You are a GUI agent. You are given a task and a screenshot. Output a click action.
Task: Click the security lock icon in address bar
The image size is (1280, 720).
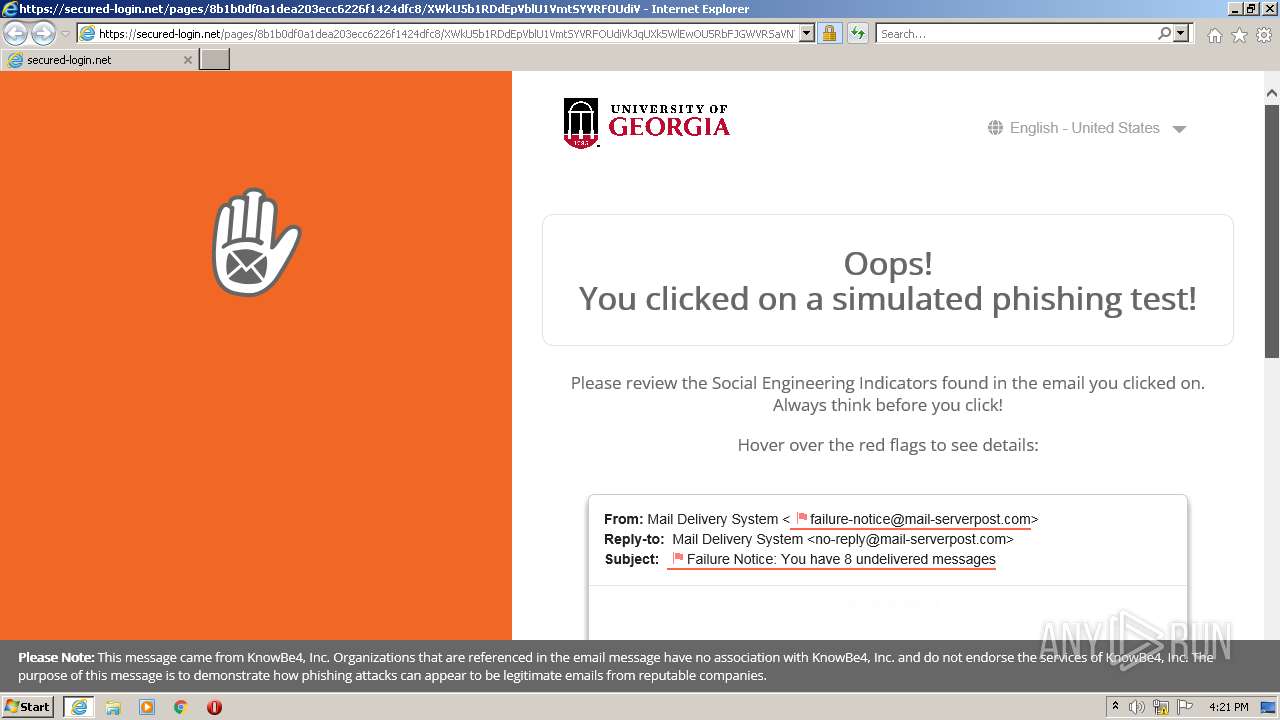coord(829,34)
